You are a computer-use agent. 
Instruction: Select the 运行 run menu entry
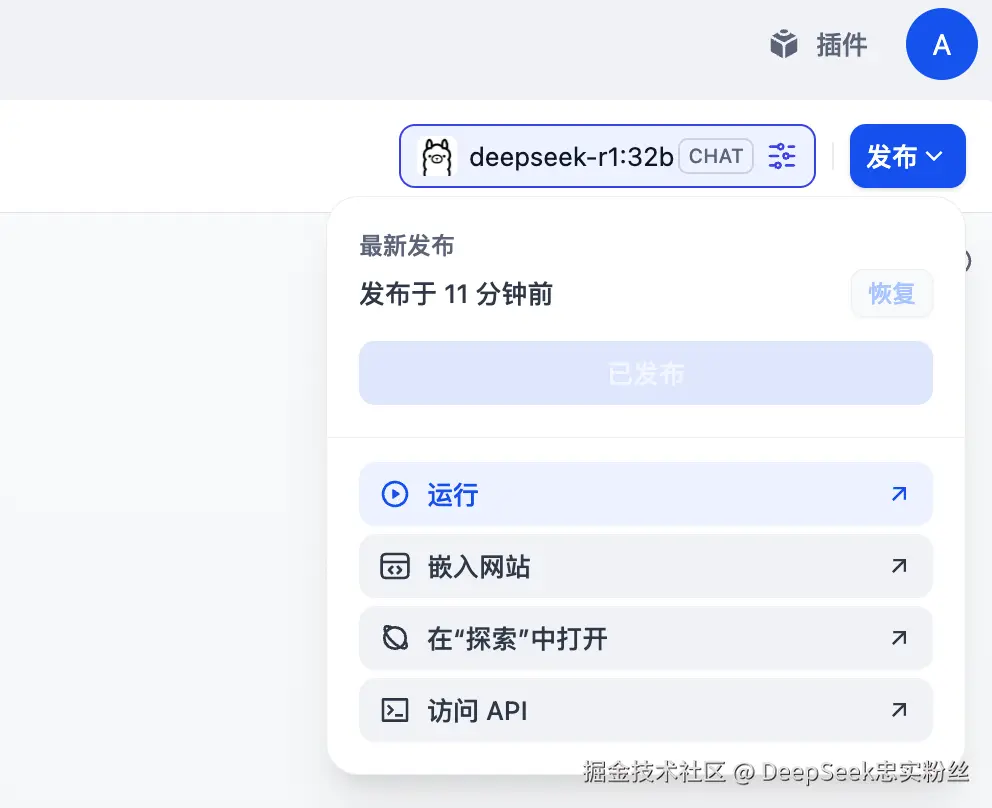(645, 494)
